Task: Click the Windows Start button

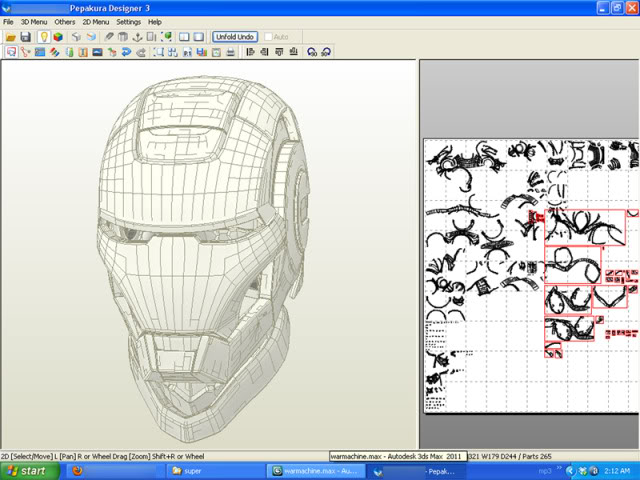Action: tap(27, 470)
